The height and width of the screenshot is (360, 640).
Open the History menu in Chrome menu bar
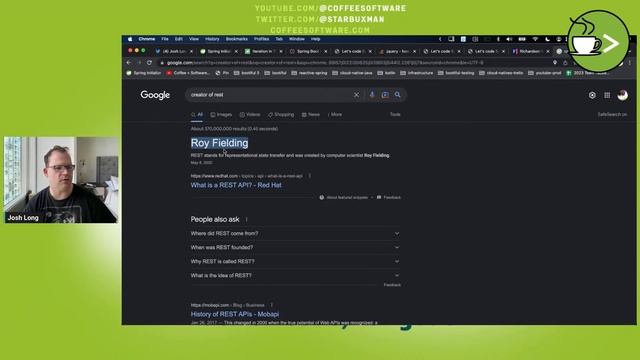212,39
